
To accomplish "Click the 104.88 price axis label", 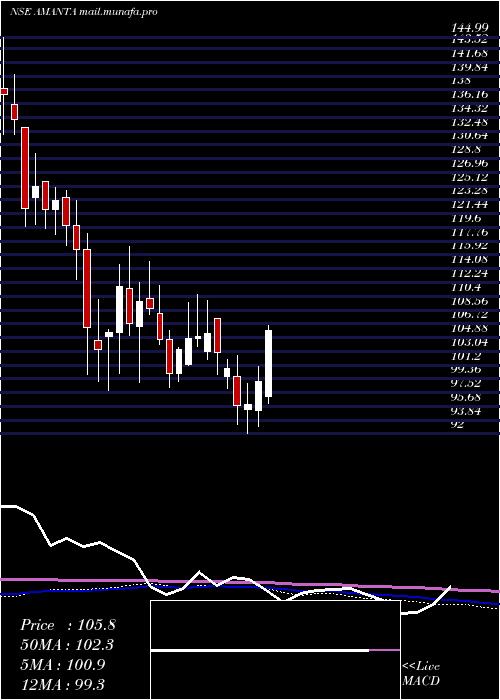I will point(469,328).
